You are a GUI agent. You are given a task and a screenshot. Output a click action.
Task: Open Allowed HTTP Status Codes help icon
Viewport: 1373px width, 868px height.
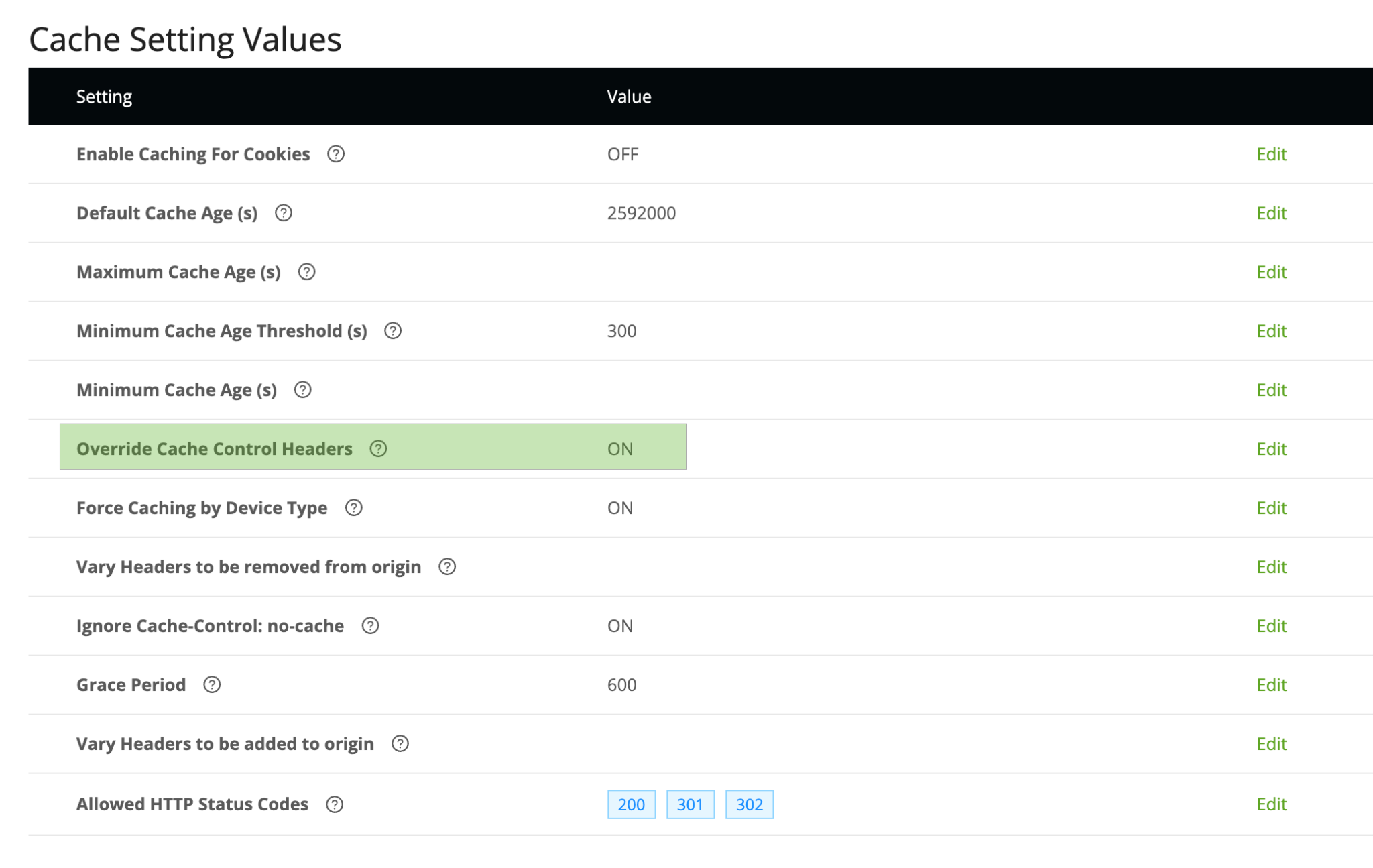(335, 804)
